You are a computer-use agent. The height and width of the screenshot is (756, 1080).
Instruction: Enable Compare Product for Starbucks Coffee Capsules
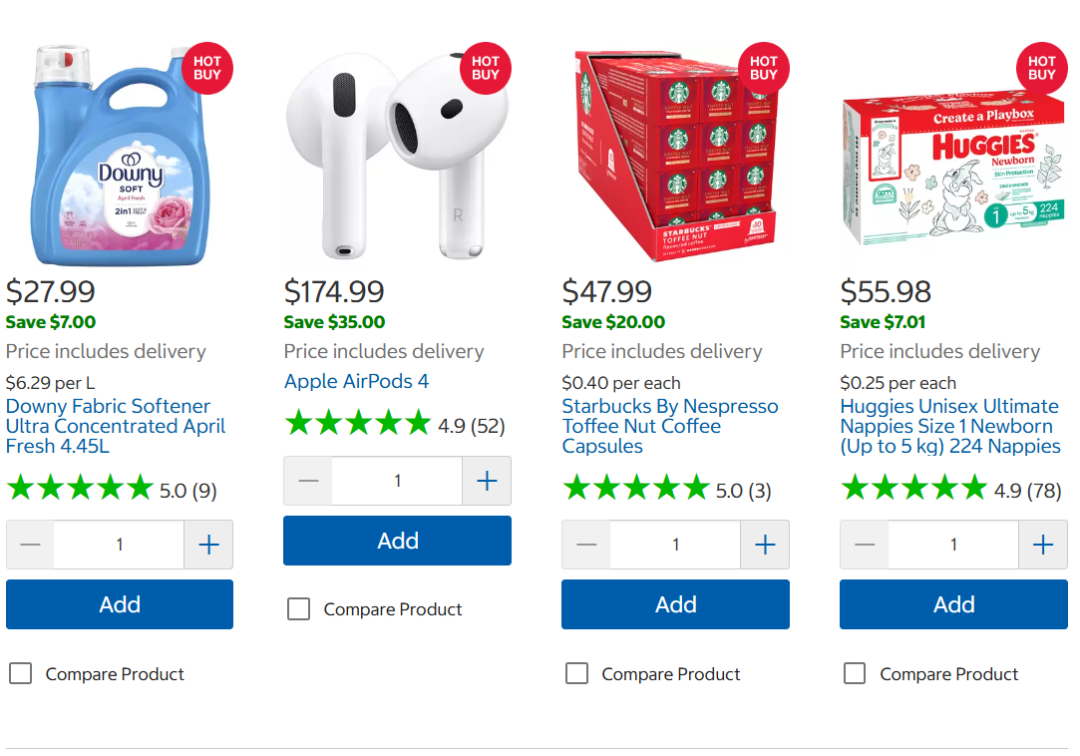577,674
